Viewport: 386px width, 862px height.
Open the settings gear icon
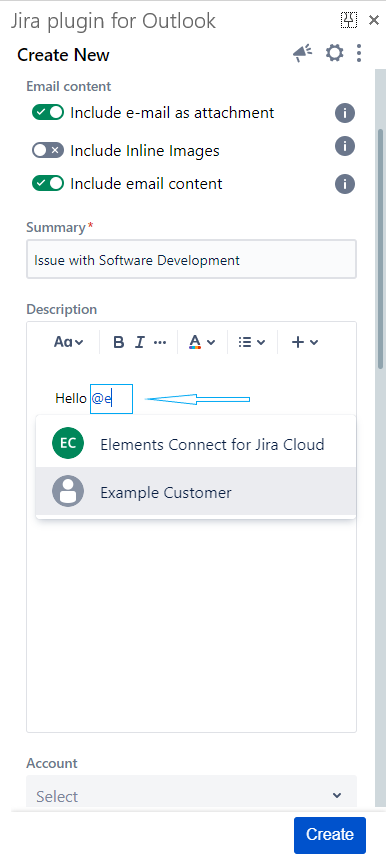point(334,53)
